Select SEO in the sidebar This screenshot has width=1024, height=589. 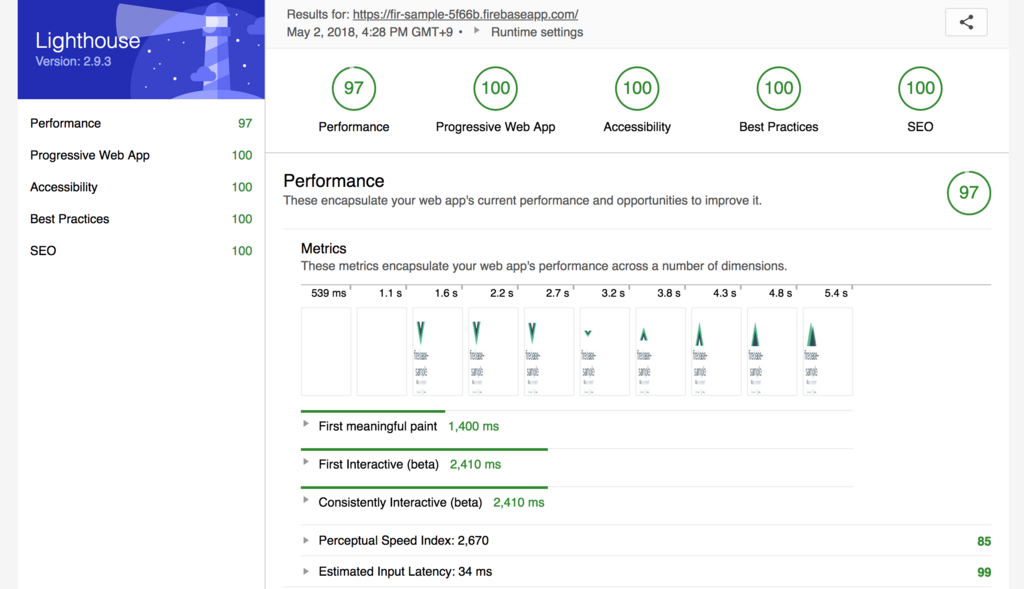point(140,251)
